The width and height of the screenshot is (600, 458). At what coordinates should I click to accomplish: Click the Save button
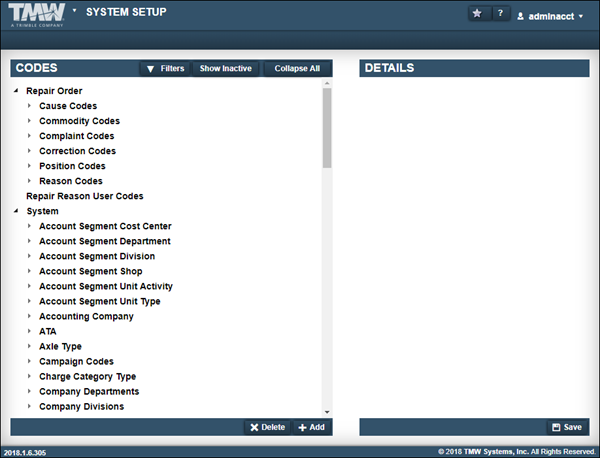click(x=567, y=427)
